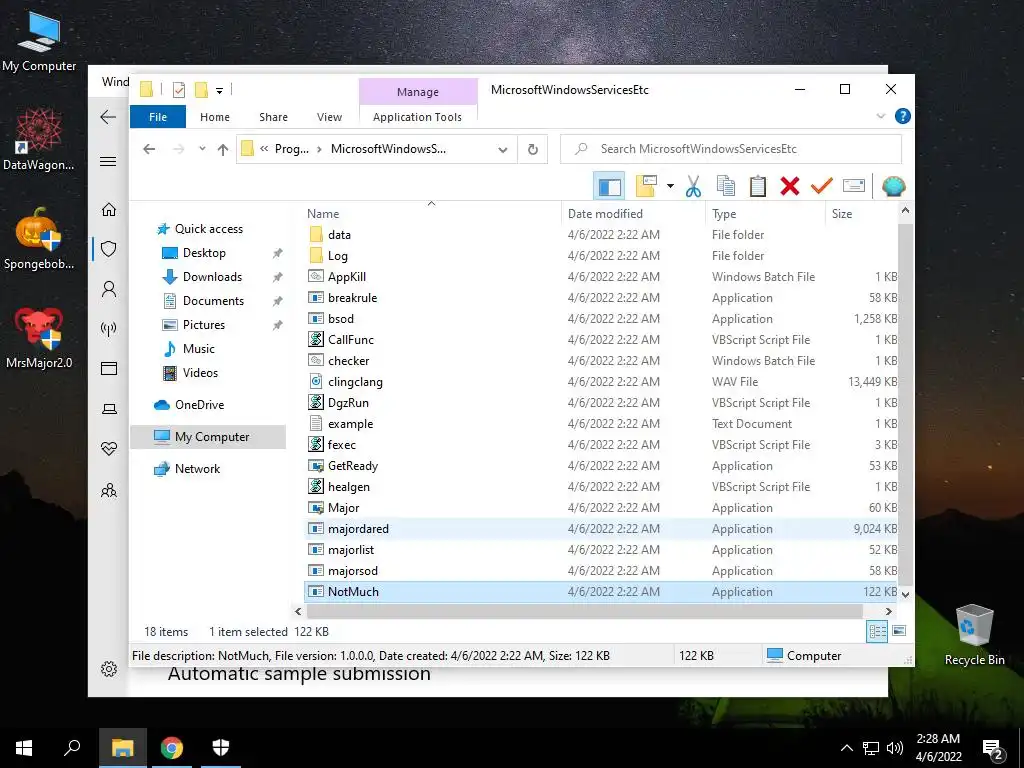Select the GetReady application
This screenshot has width=1024, height=768.
pos(353,466)
